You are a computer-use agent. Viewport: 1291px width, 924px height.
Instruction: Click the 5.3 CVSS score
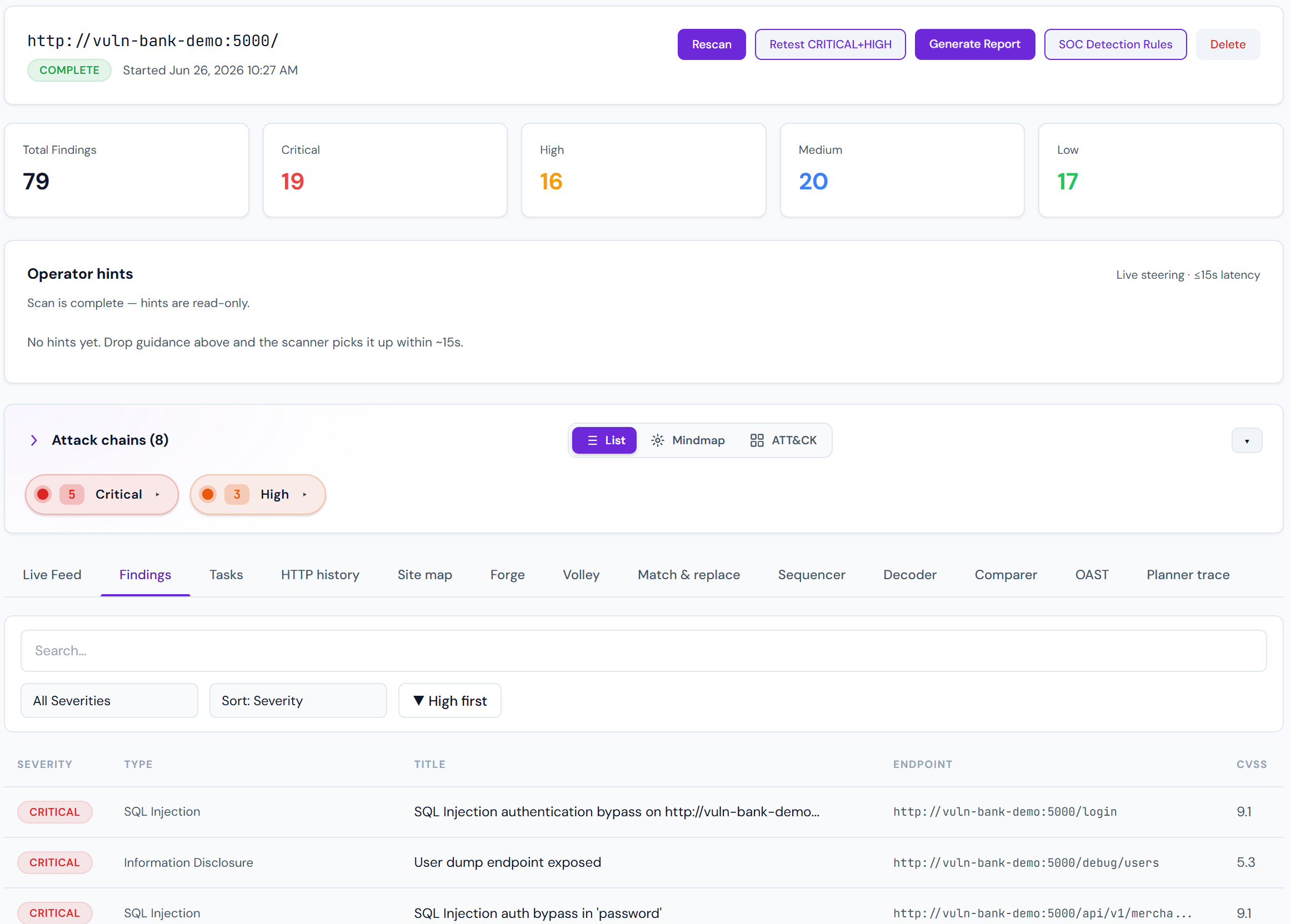click(1245, 862)
